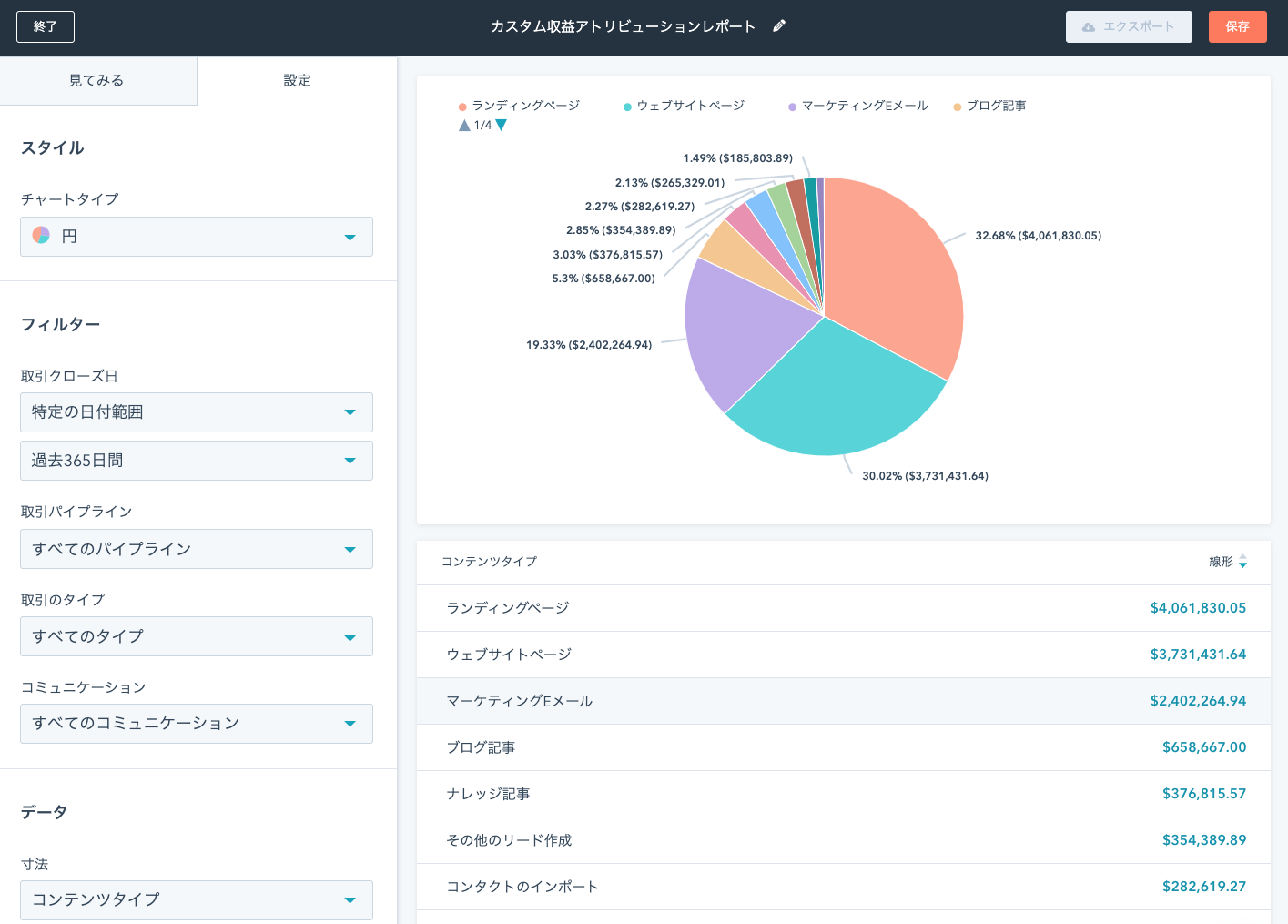Sort 線形 column descending via the teal arrow
Screen dimensions: 1288x924
1242,566
